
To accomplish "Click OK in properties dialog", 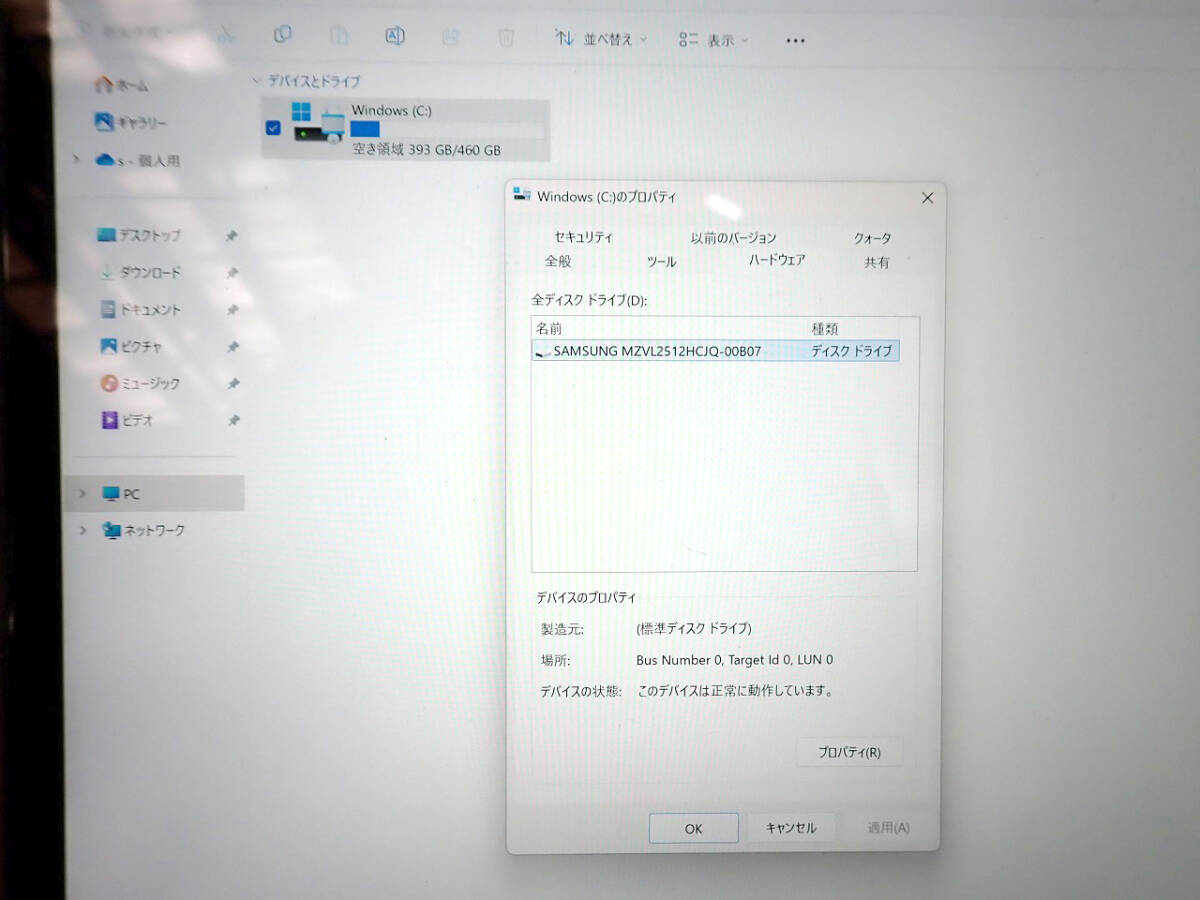I will click(x=694, y=828).
